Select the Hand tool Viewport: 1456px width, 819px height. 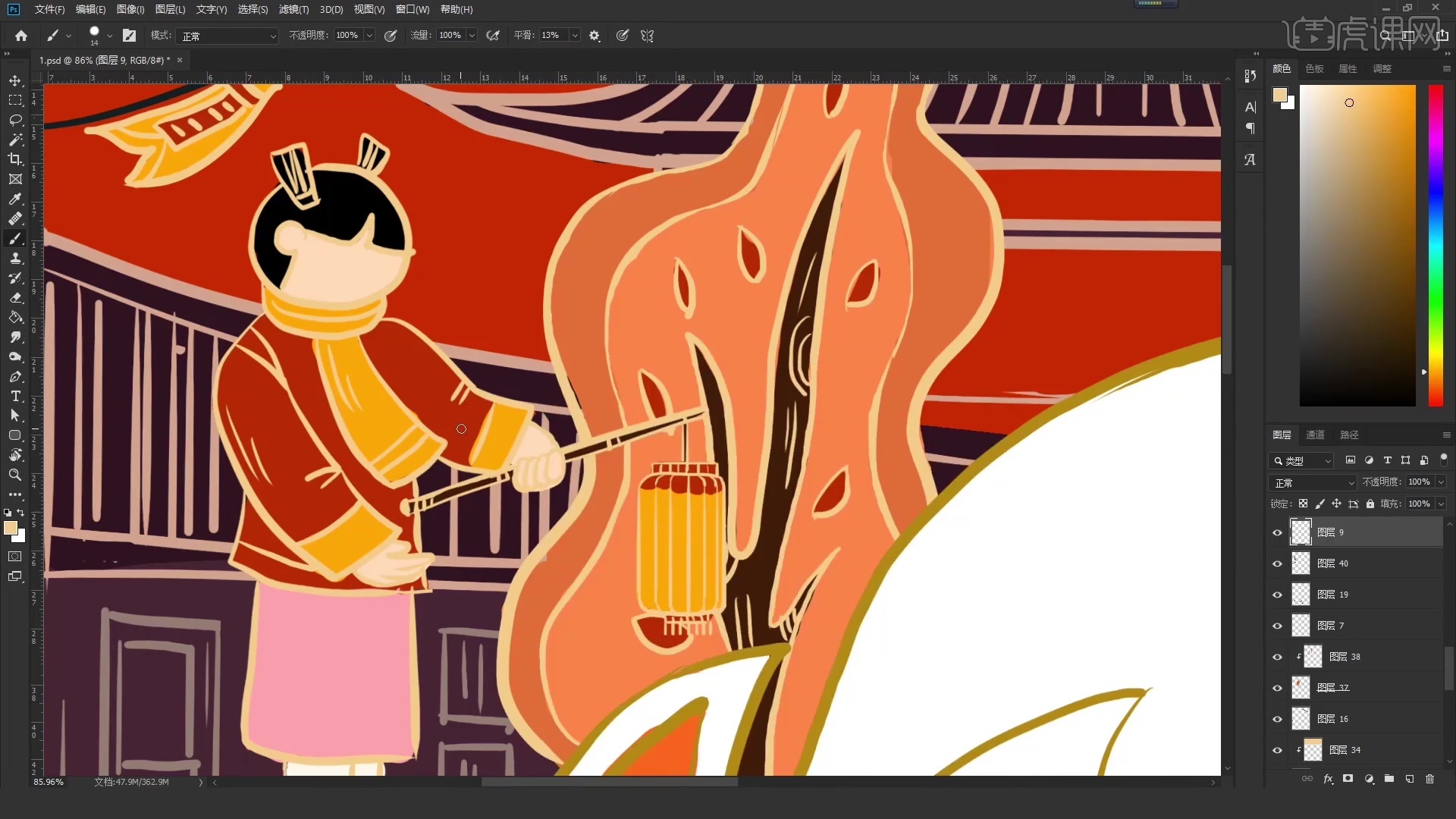(15, 455)
